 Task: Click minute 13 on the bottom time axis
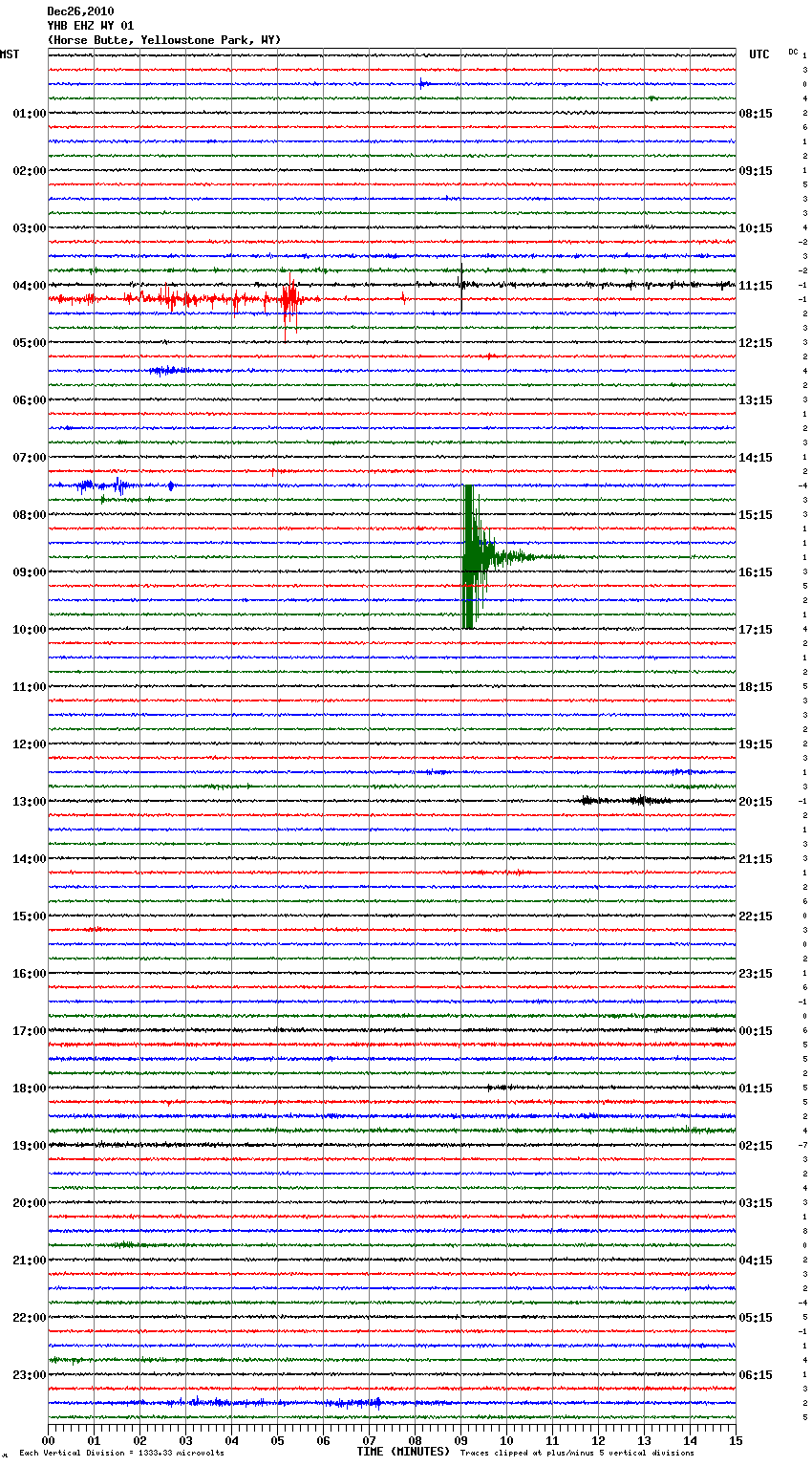click(x=644, y=1440)
